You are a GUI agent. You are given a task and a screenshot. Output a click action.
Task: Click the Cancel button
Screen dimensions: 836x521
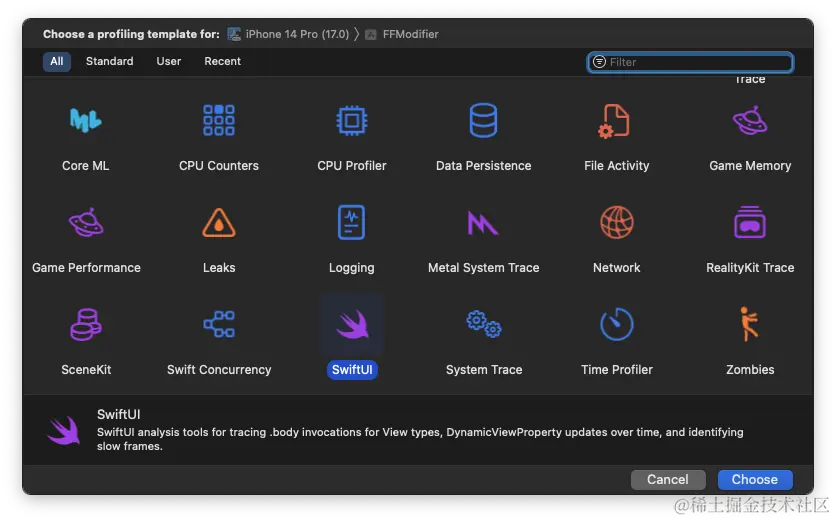point(668,479)
